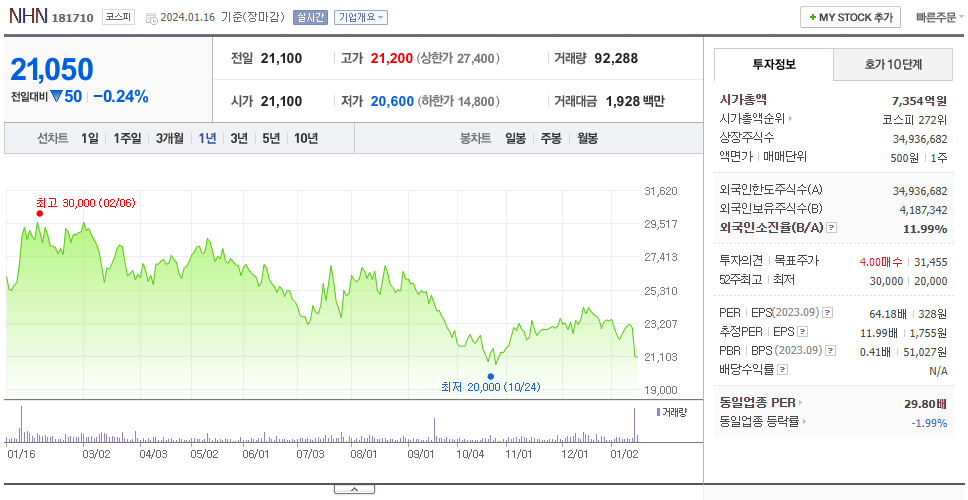Click the plus icon in MY STOCK 추가
968x500 pixels.
click(x=812, y=17)
